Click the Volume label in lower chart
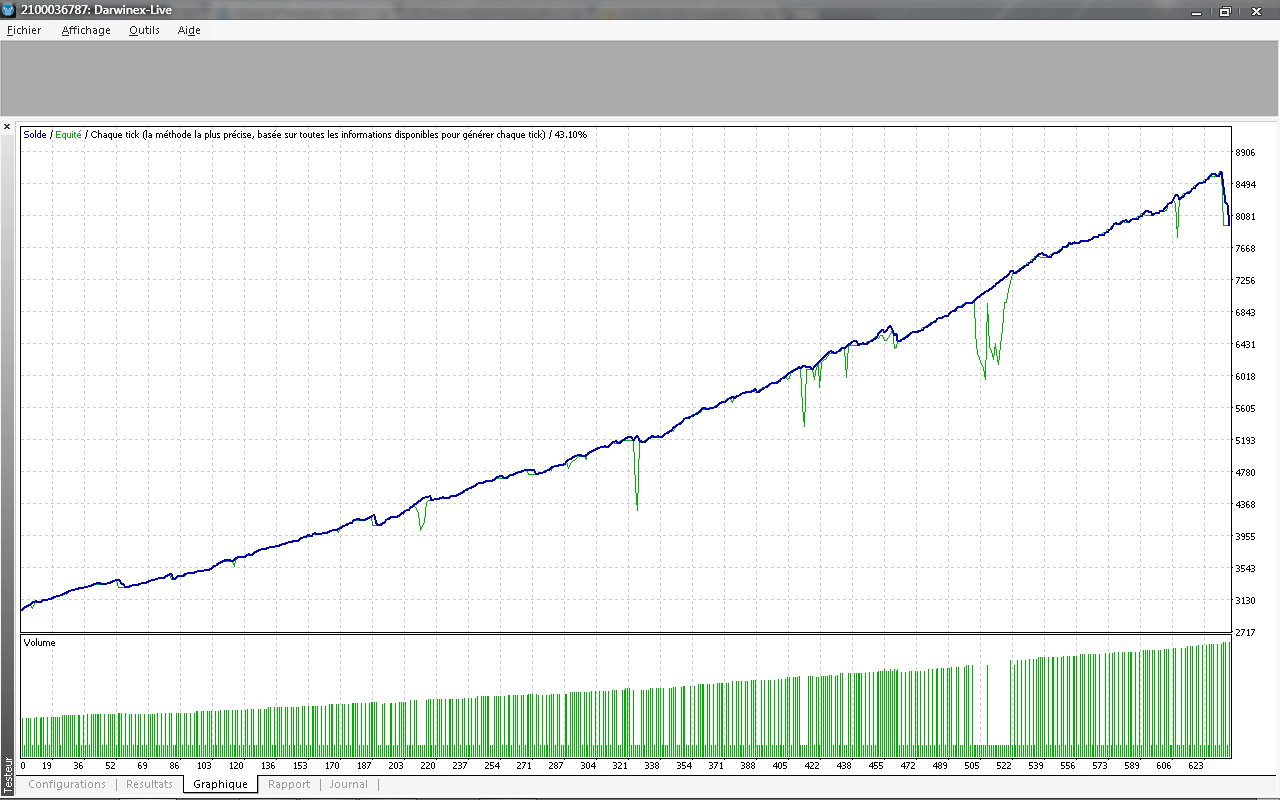This screenshot has width=1280, height=800. click(x=39, y=643)
